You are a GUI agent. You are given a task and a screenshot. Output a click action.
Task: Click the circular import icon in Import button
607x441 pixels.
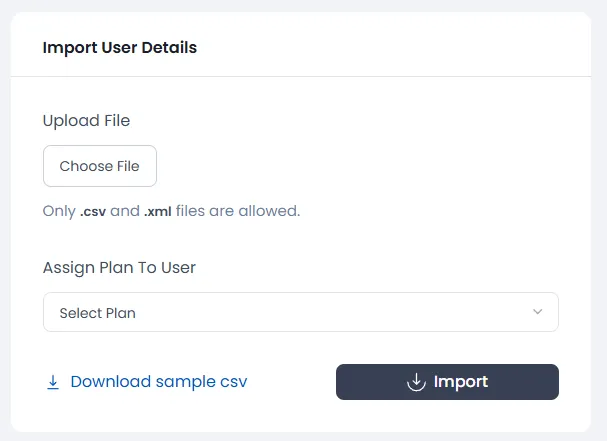point(416,382)
